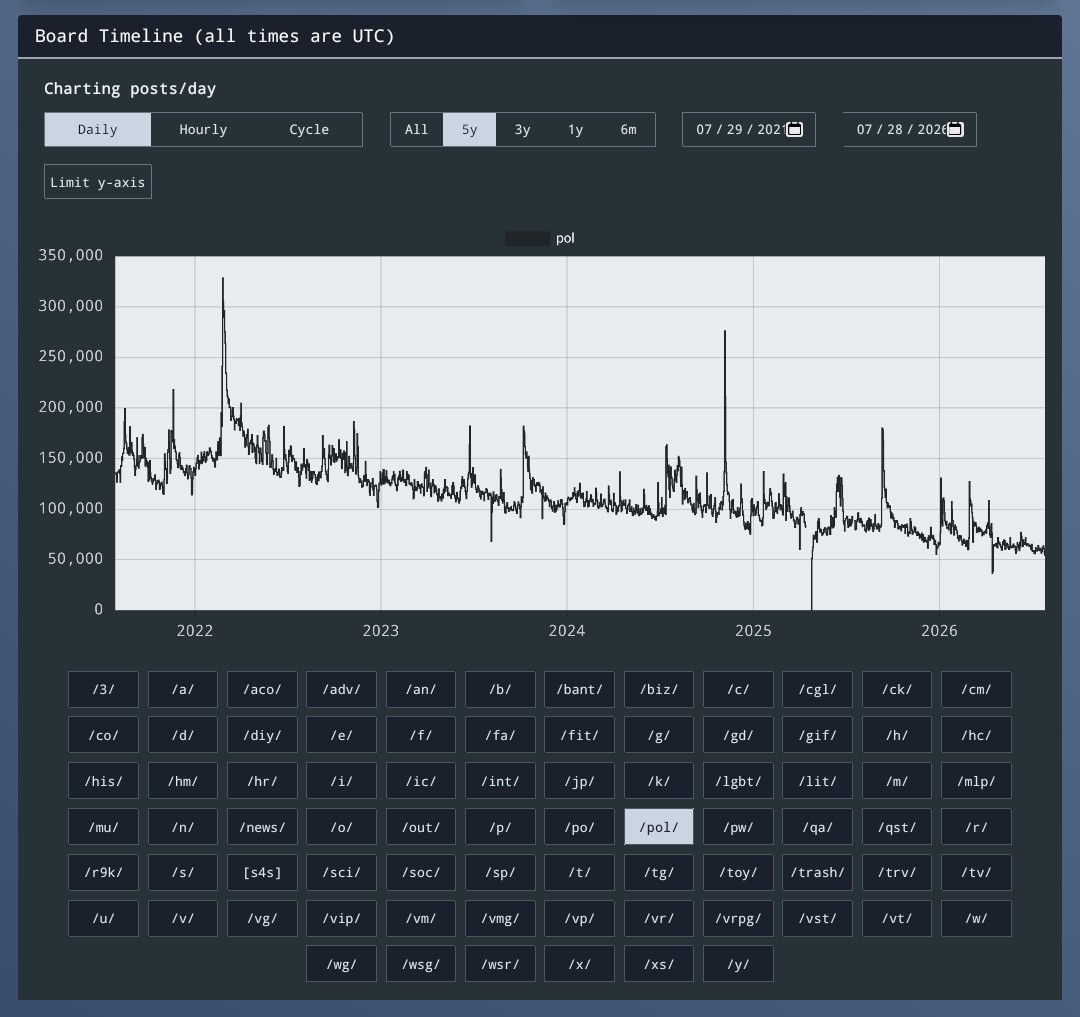1080x1017 pixels.
Task: Select the /gif/ board
Action: pos(818,735)
